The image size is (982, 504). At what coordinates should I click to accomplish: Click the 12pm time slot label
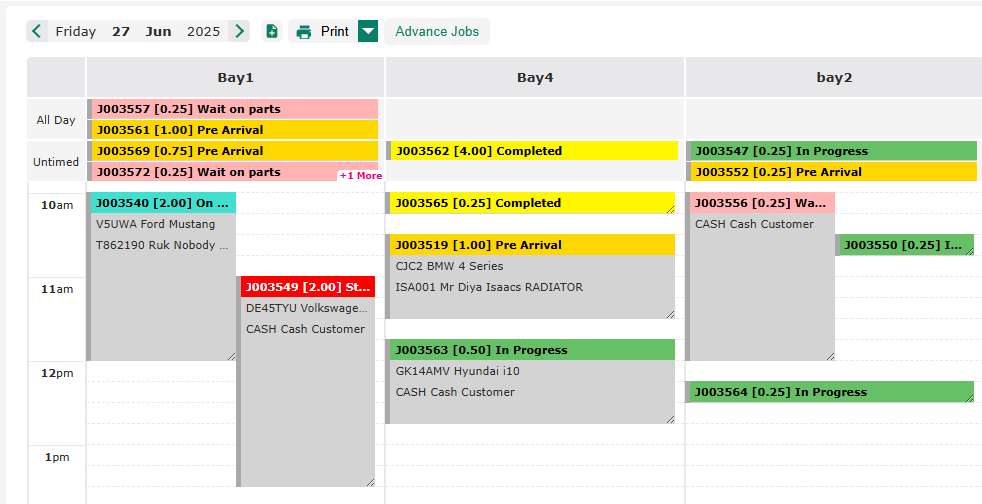point(56,373)
